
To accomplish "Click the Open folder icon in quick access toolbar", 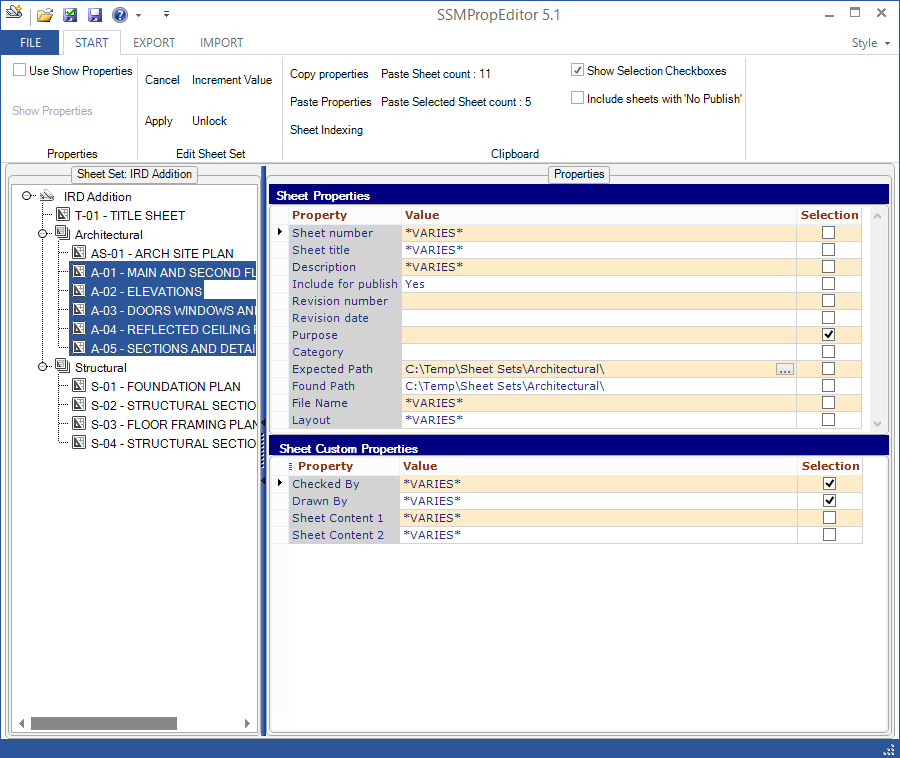I will click(45, 15).
